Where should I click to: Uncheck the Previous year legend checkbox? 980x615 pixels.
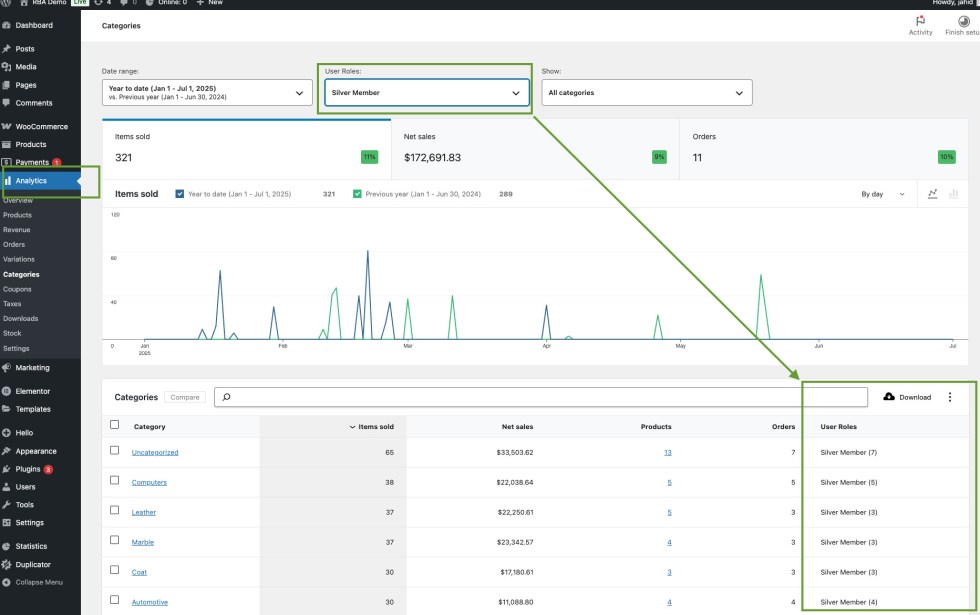[x=358, y=194]
